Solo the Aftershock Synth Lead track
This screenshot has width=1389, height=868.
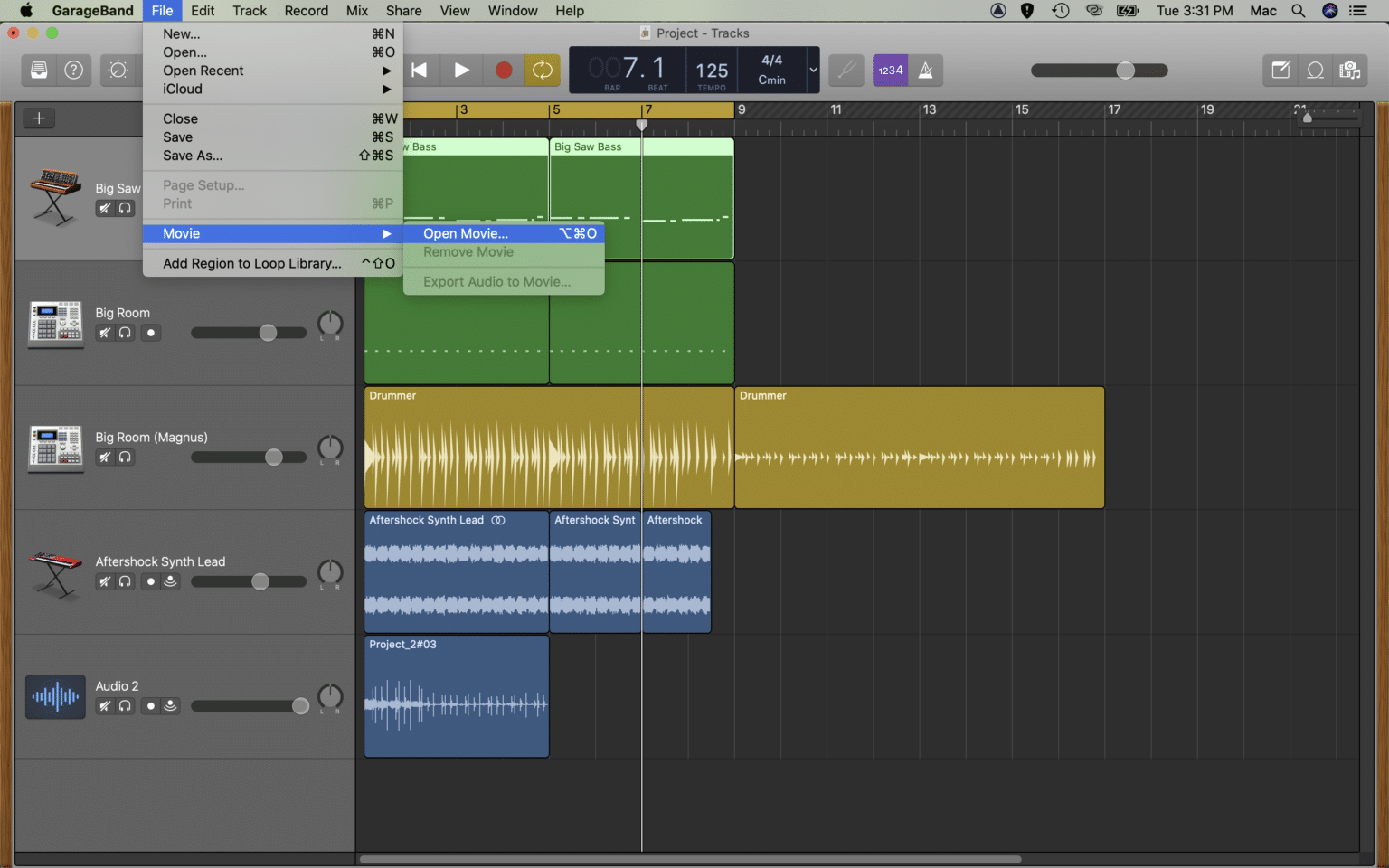(x=124, y=581)
